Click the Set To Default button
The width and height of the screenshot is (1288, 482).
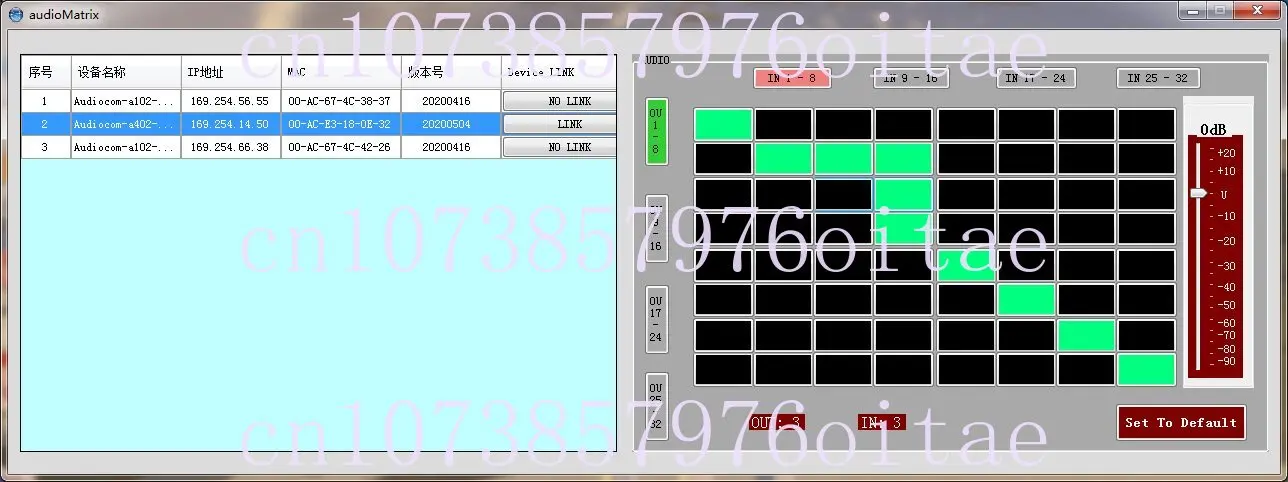(x=1181, y=422)
